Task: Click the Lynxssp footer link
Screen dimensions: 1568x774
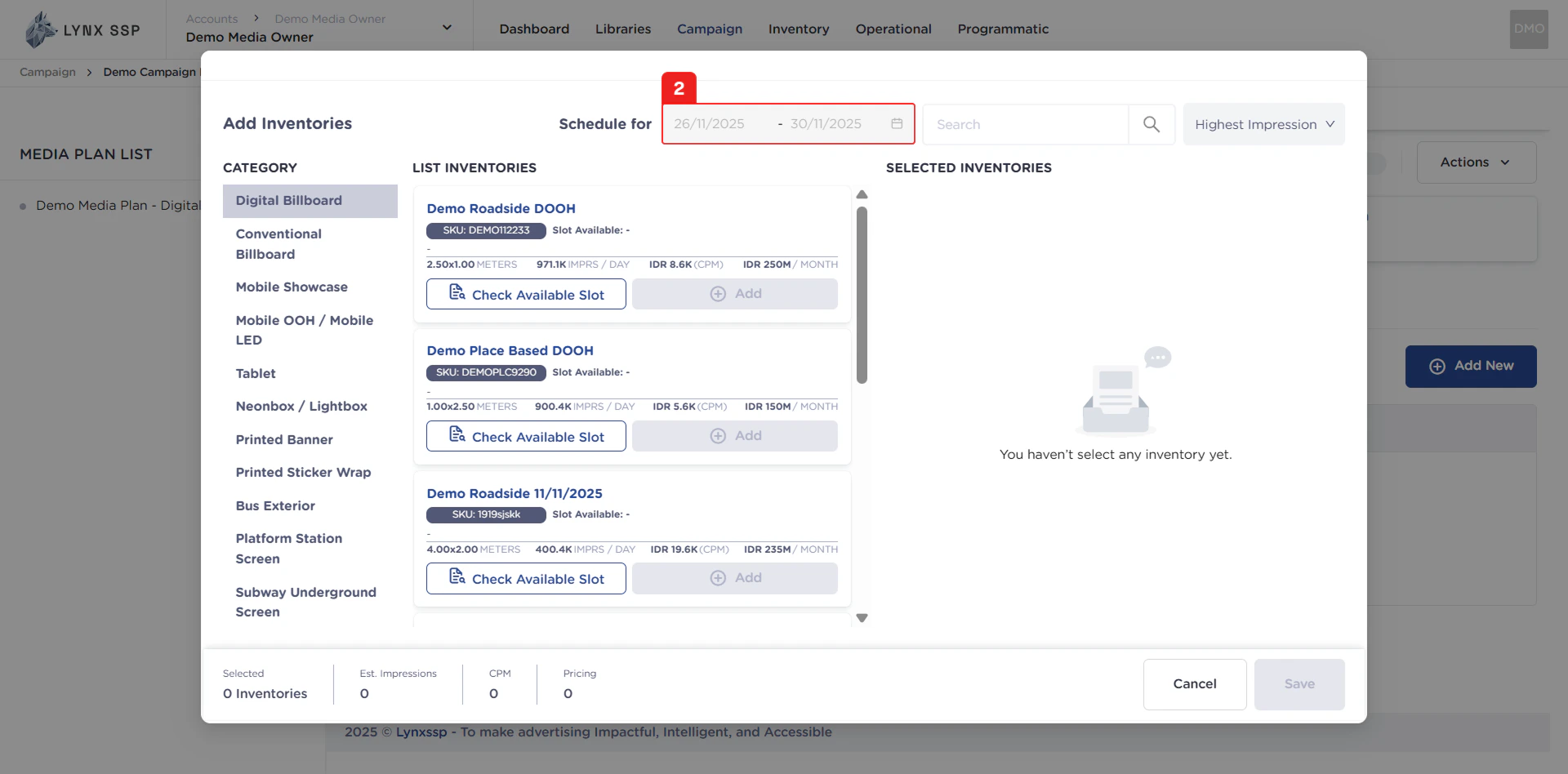Action: pyautogui.click(x=421, y=732)
